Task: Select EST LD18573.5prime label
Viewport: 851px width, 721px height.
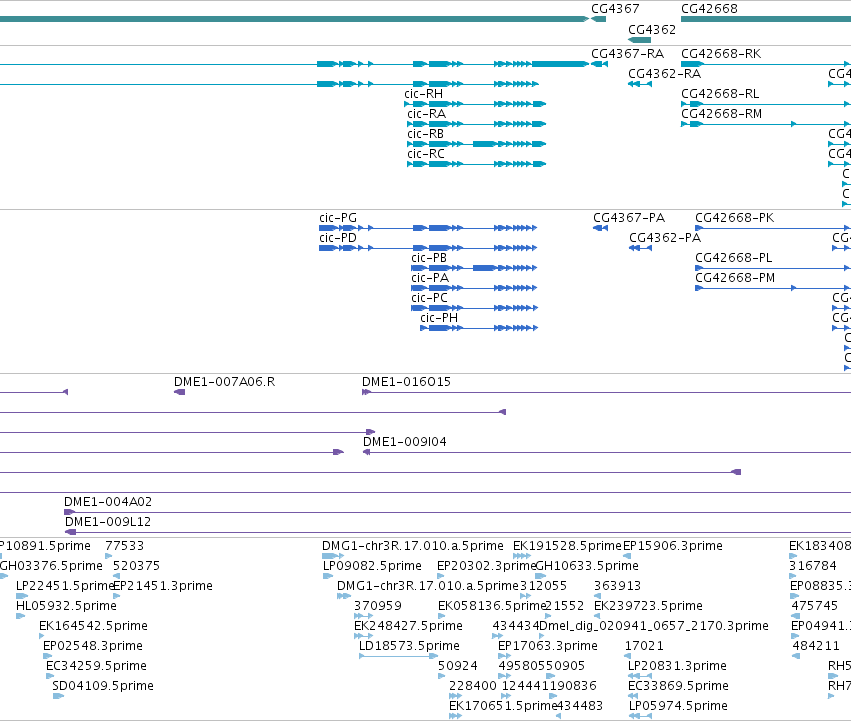Action: click(x=409, y=646)
